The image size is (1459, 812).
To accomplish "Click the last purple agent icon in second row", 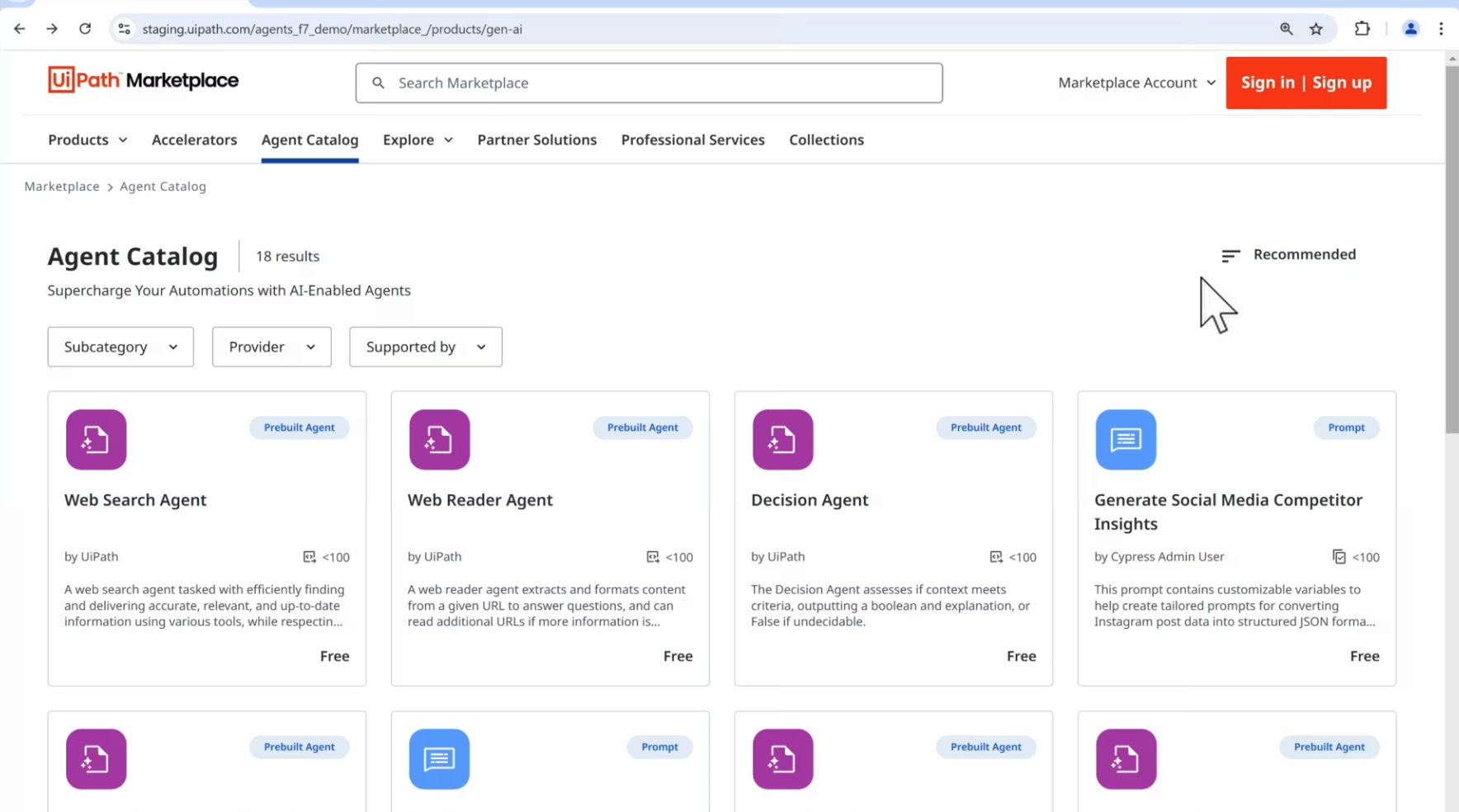I will click(x=1126, y=759).
